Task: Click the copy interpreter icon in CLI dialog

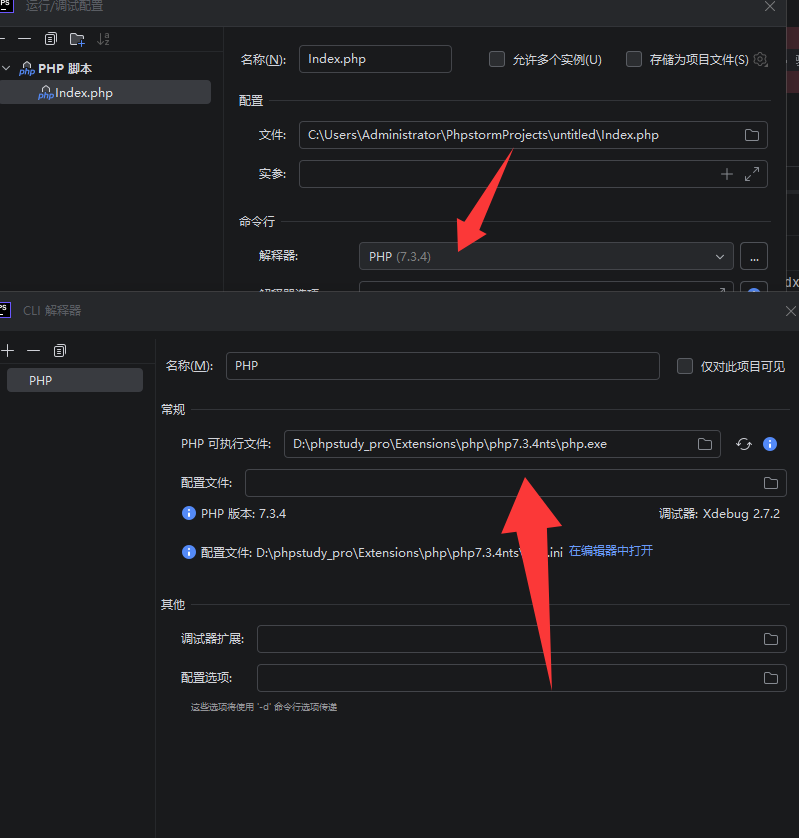Action: 60,351
